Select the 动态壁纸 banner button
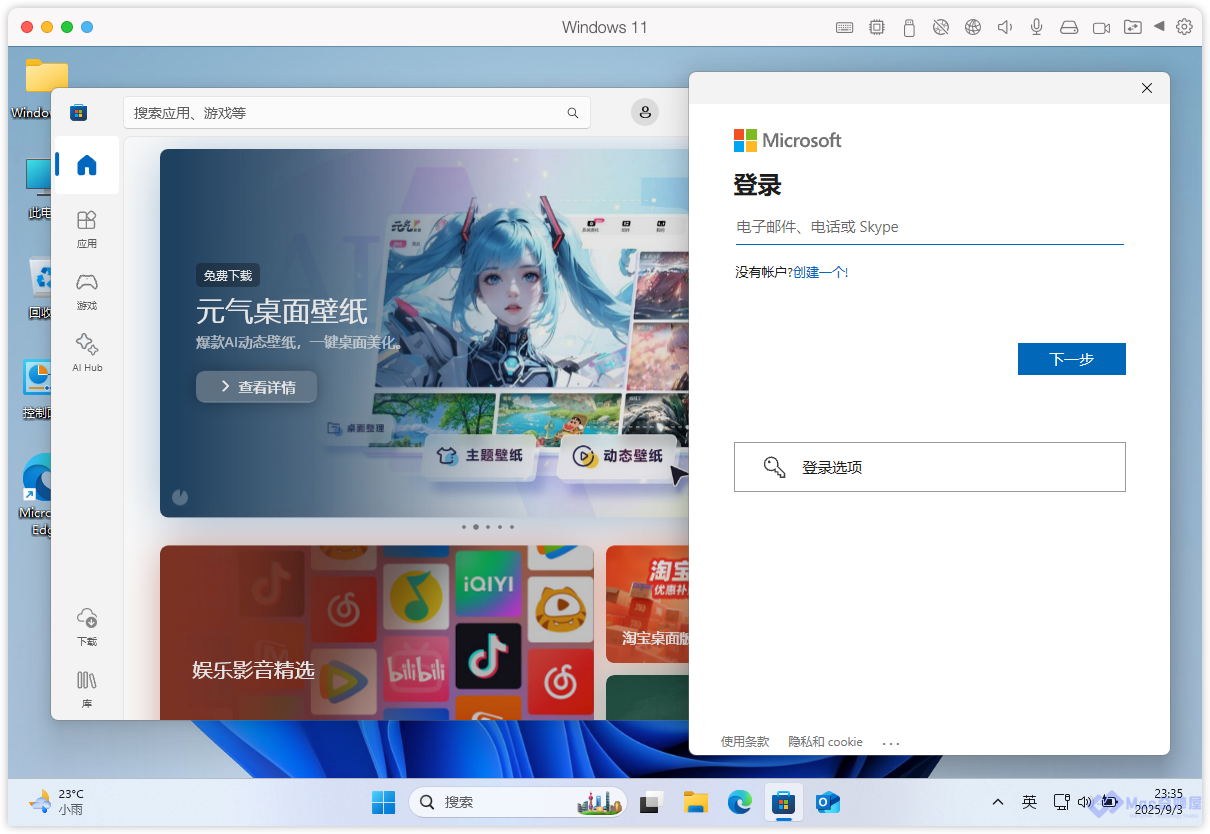Viewport: 1210px width, 834px height. coord(617,456)
